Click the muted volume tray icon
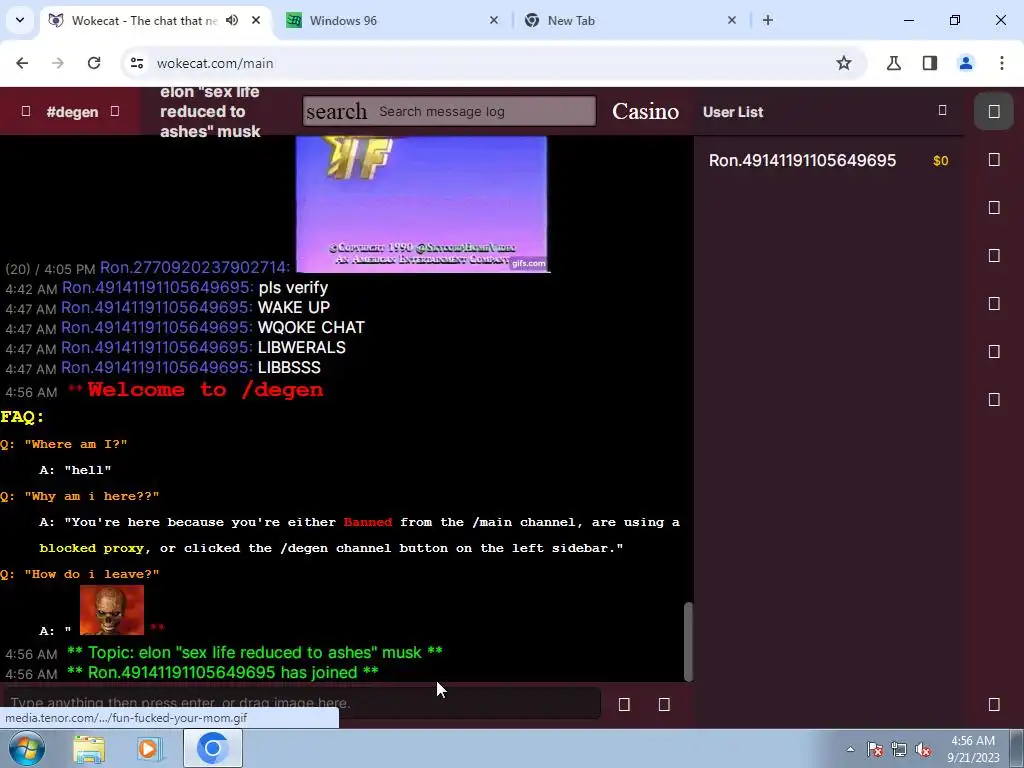1024x768 pixels. pyautogui.click(x=923, y=749)
